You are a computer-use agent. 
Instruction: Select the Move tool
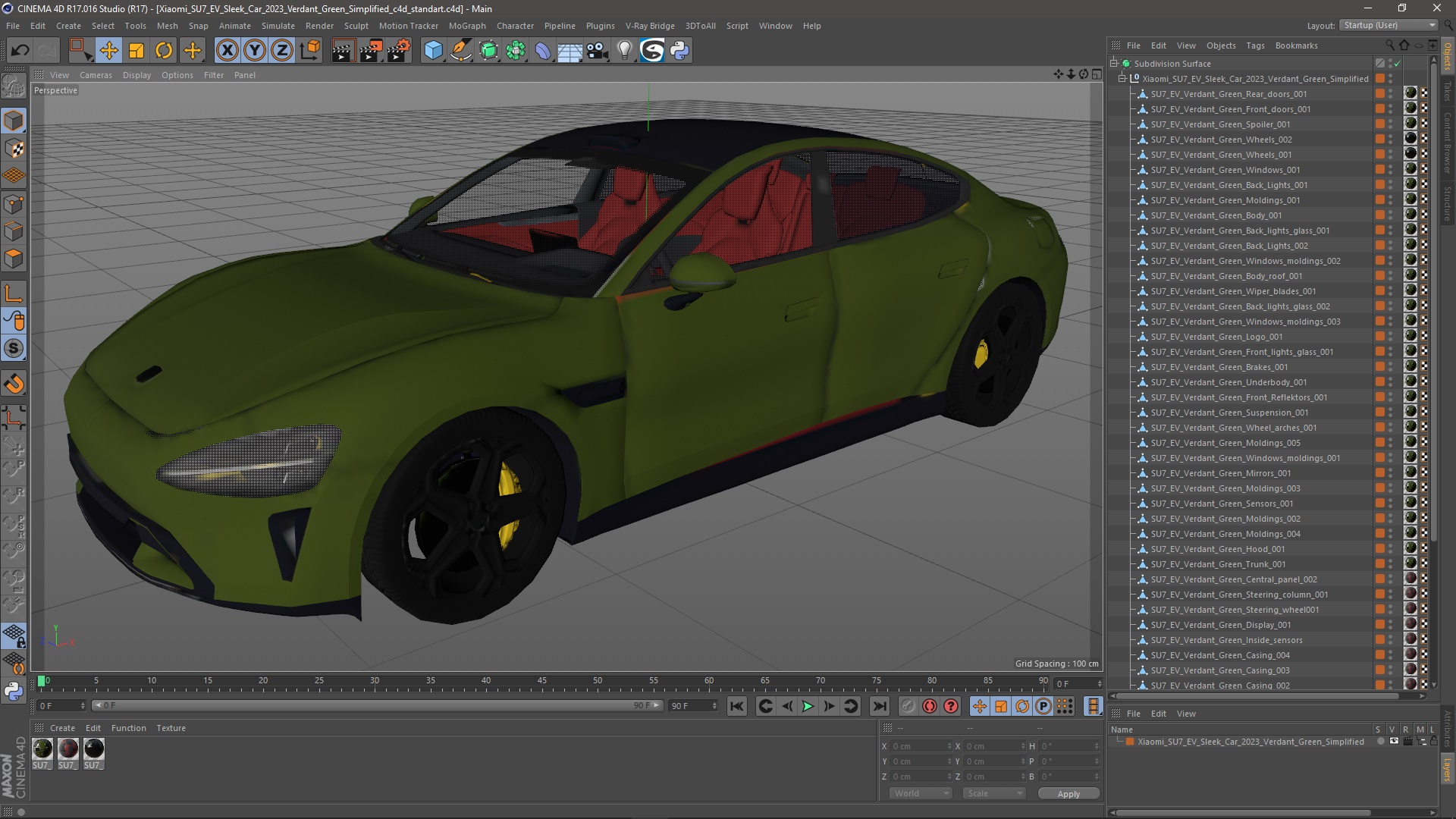click(108, 51)
